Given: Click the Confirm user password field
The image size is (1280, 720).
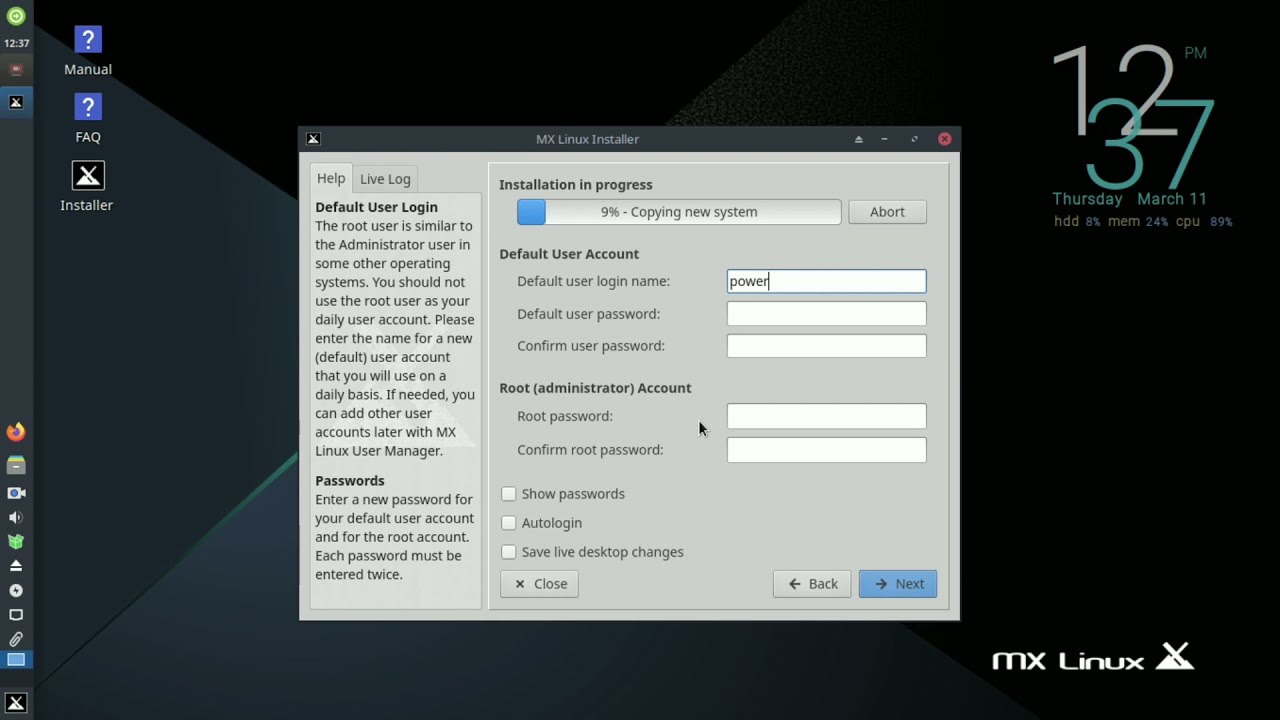Looking at the screenshot, I should (826, 346).
